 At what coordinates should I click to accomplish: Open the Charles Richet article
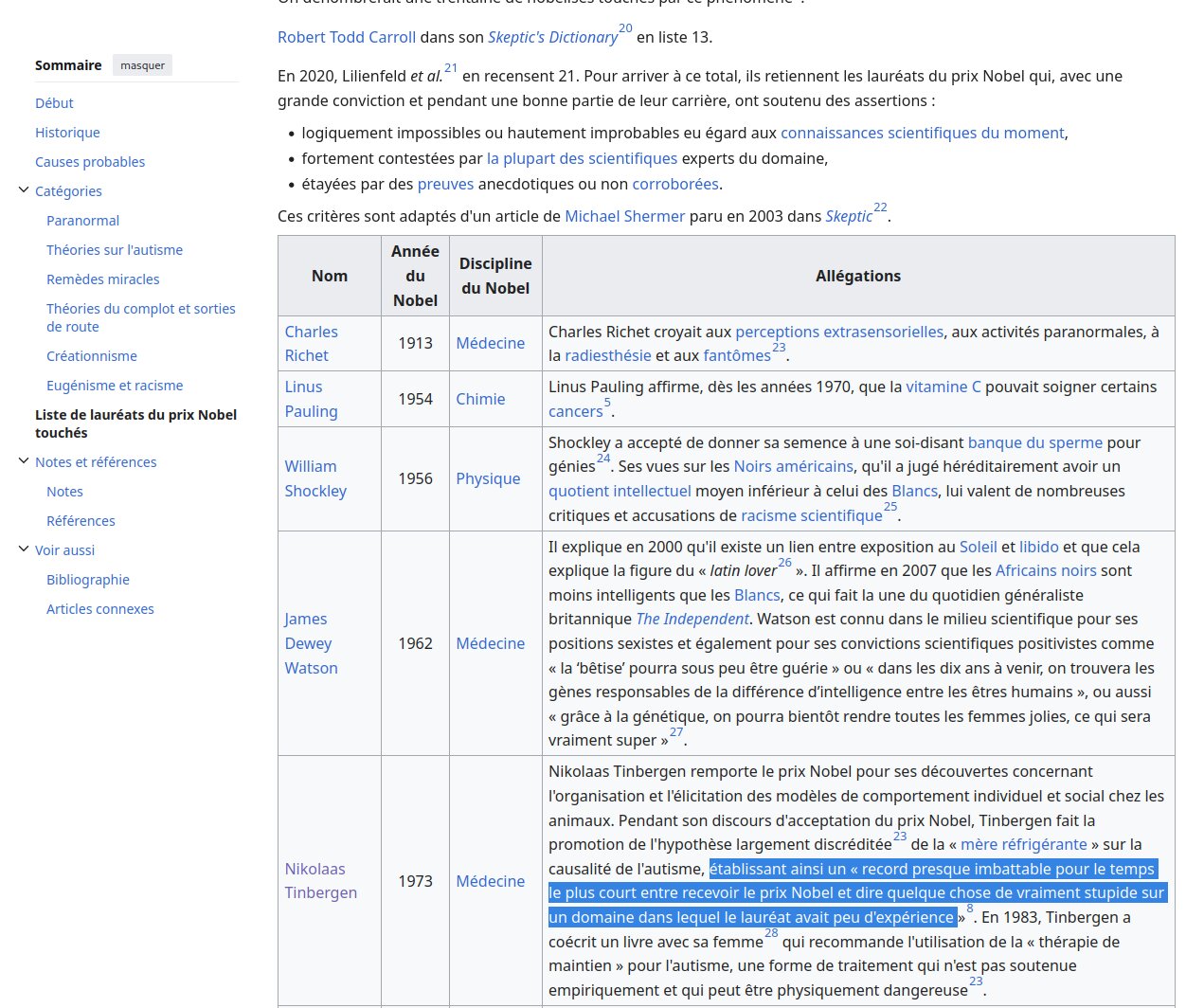(x=311, y=343)
